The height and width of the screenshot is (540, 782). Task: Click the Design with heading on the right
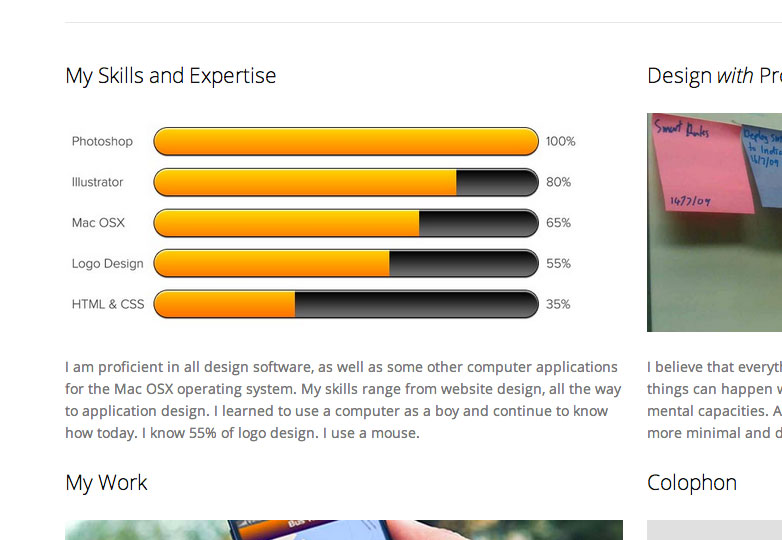click(714, 76)
